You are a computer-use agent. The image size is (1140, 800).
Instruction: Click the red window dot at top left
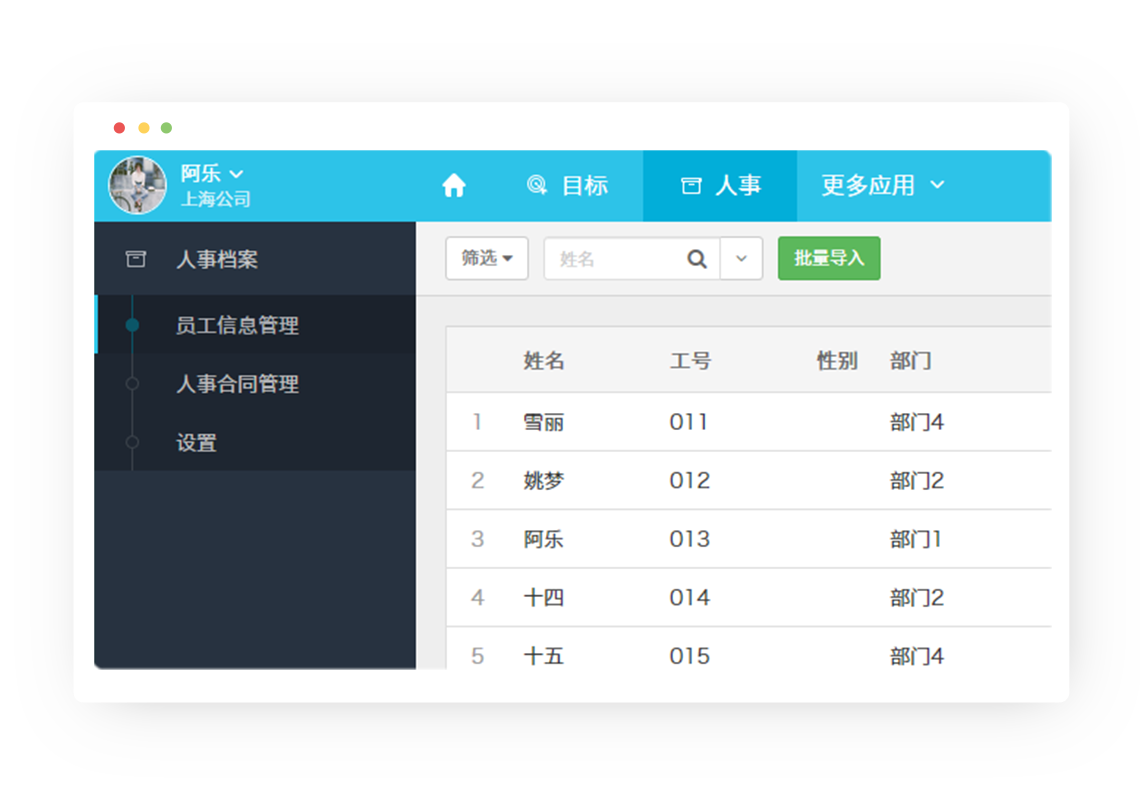(120, 128)
